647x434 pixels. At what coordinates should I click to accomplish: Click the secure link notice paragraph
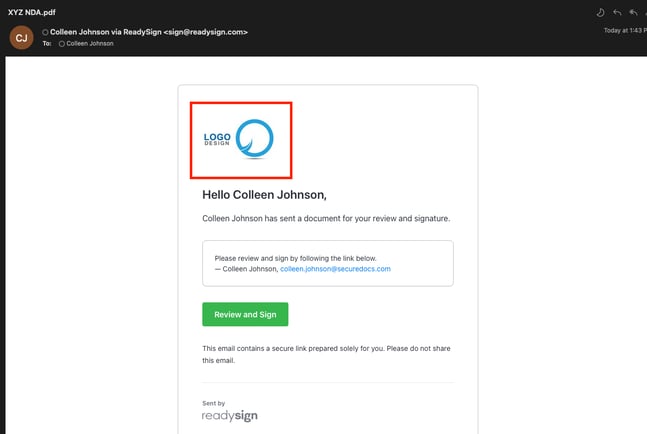tap(326, 354)
